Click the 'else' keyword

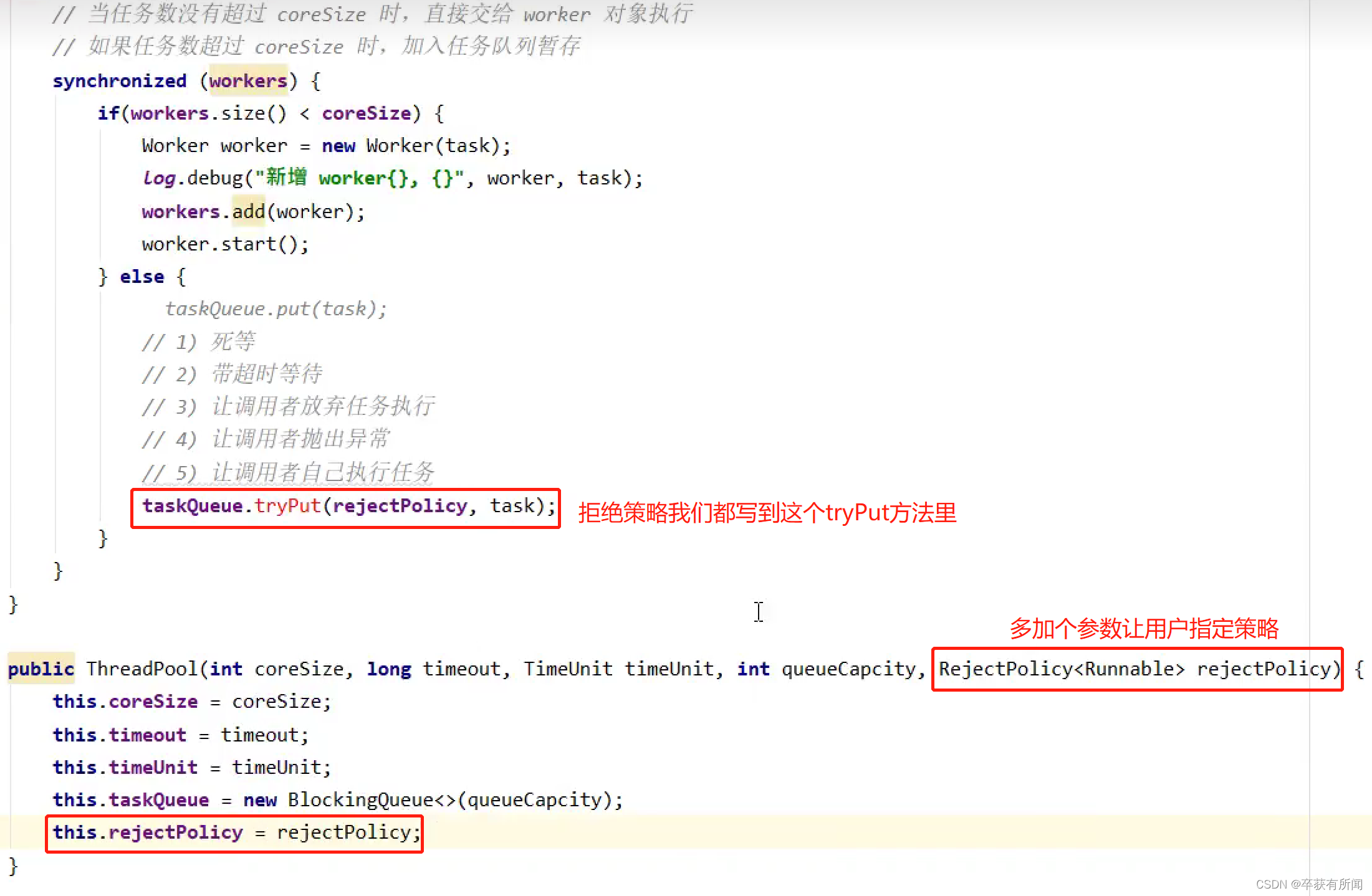(x=142, y=277)
